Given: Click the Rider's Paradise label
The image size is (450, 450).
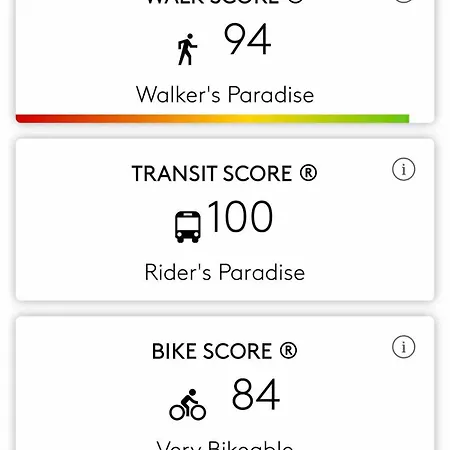Looking at the screenshot, I should pyautogui.click(x=225, y=272).
